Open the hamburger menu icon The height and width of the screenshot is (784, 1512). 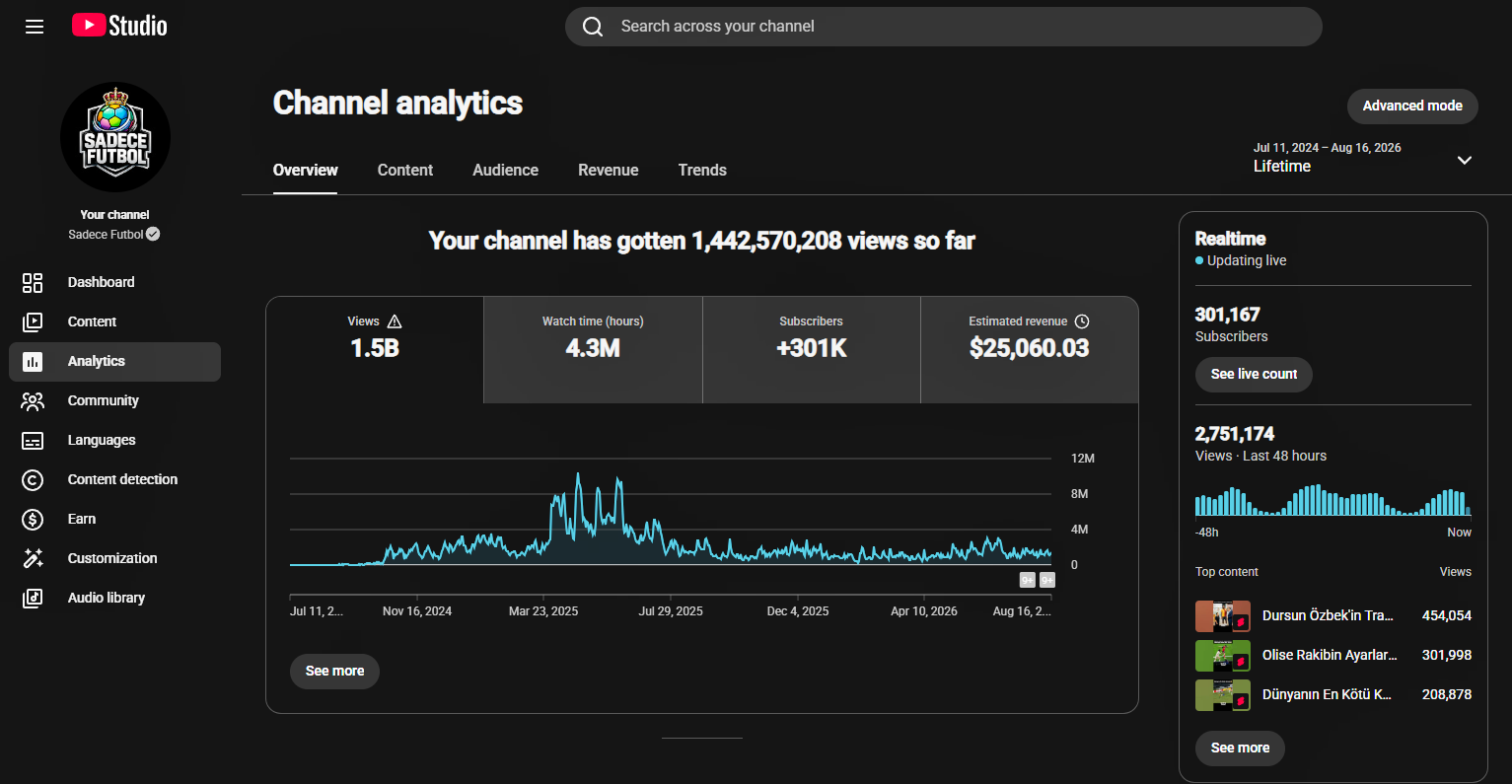click(35, 27)
